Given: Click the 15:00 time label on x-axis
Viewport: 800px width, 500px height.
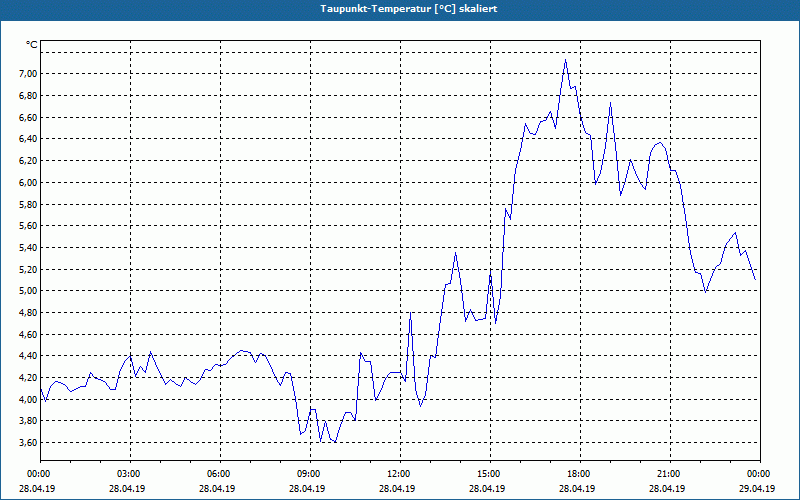Looking at the screenshot, I should 490,474.
